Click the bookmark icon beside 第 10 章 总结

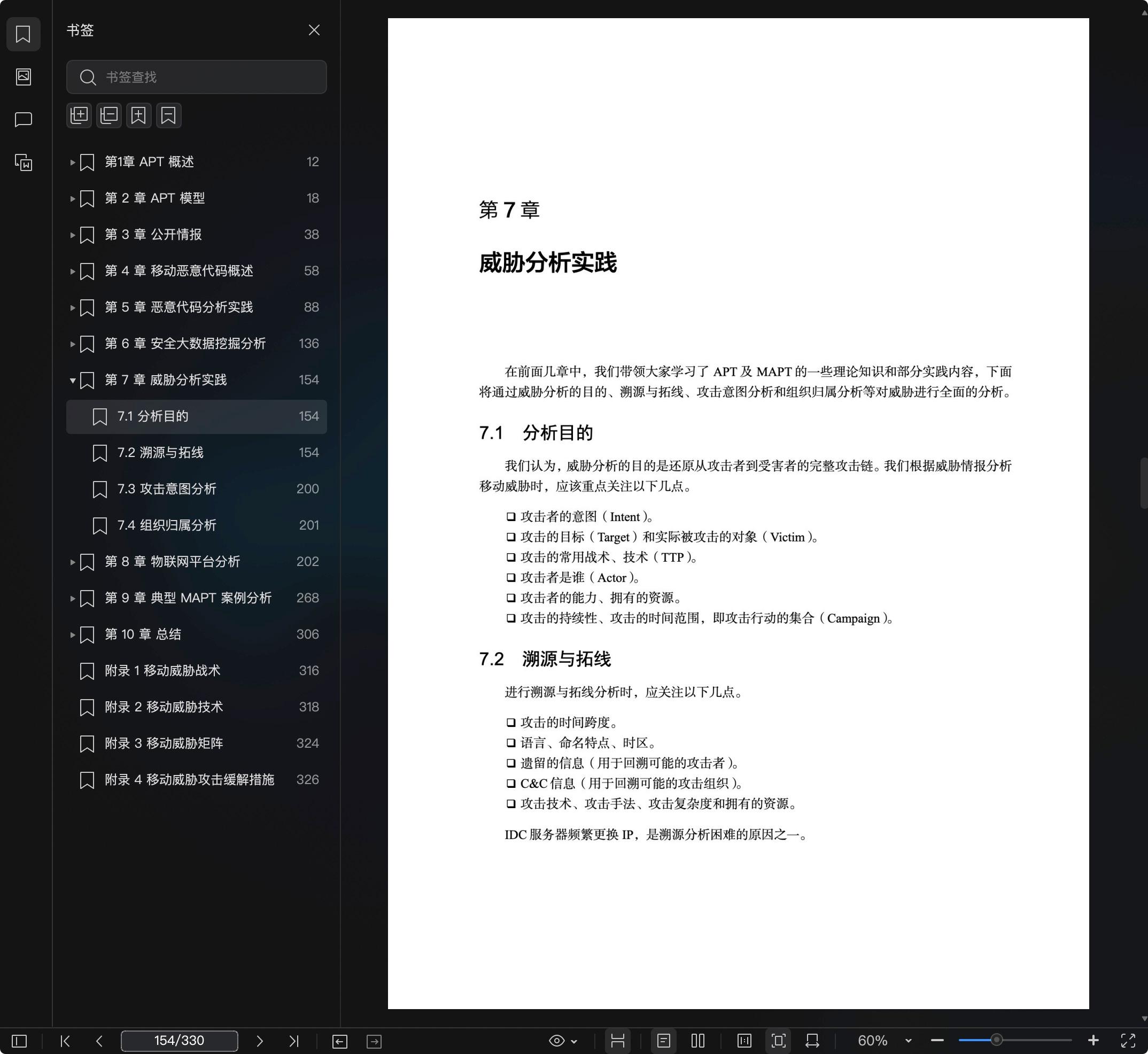(87, 634)
